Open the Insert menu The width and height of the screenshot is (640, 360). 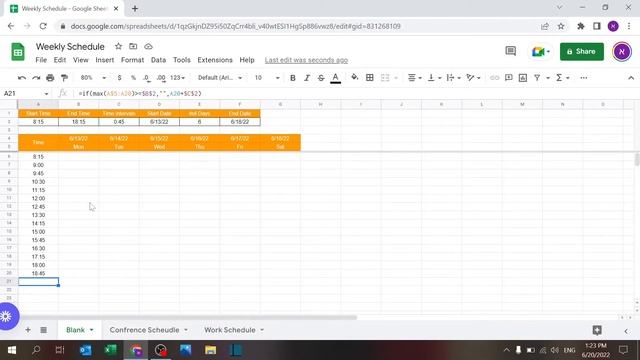[x=104, y=60]
